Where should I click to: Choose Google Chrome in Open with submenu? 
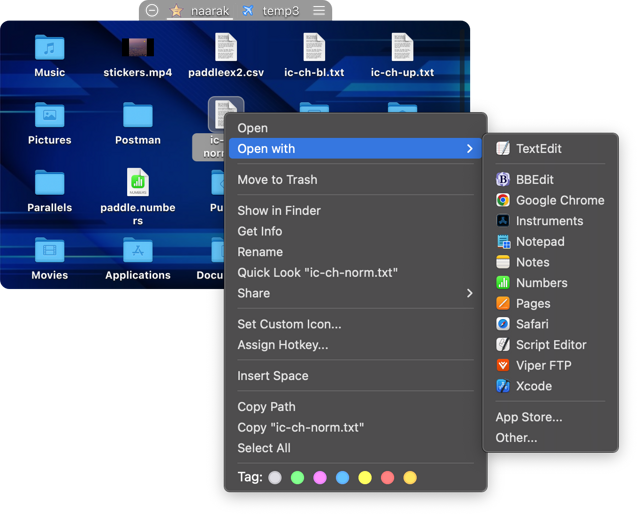tap(559, 201)
